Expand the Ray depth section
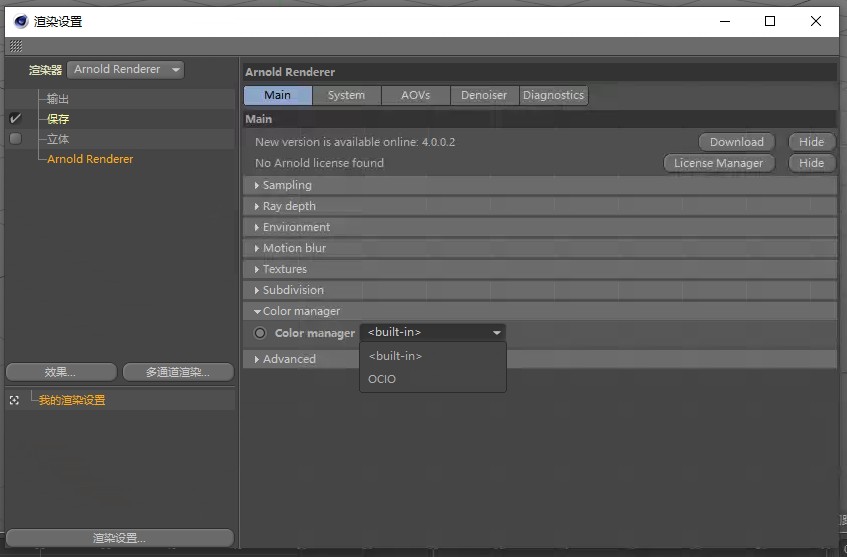847x557 pixels. pyautogui.click(x=540, y=206)
